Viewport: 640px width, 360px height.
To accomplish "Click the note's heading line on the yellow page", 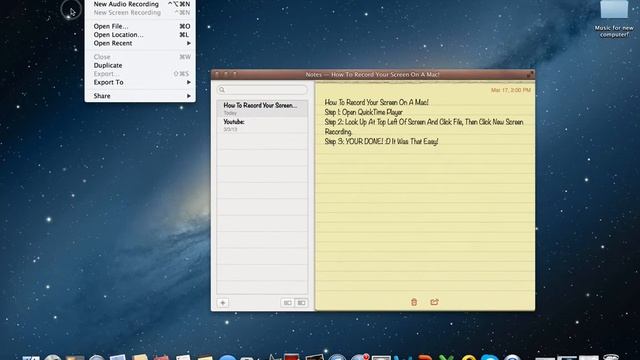I will click(376, 102).
